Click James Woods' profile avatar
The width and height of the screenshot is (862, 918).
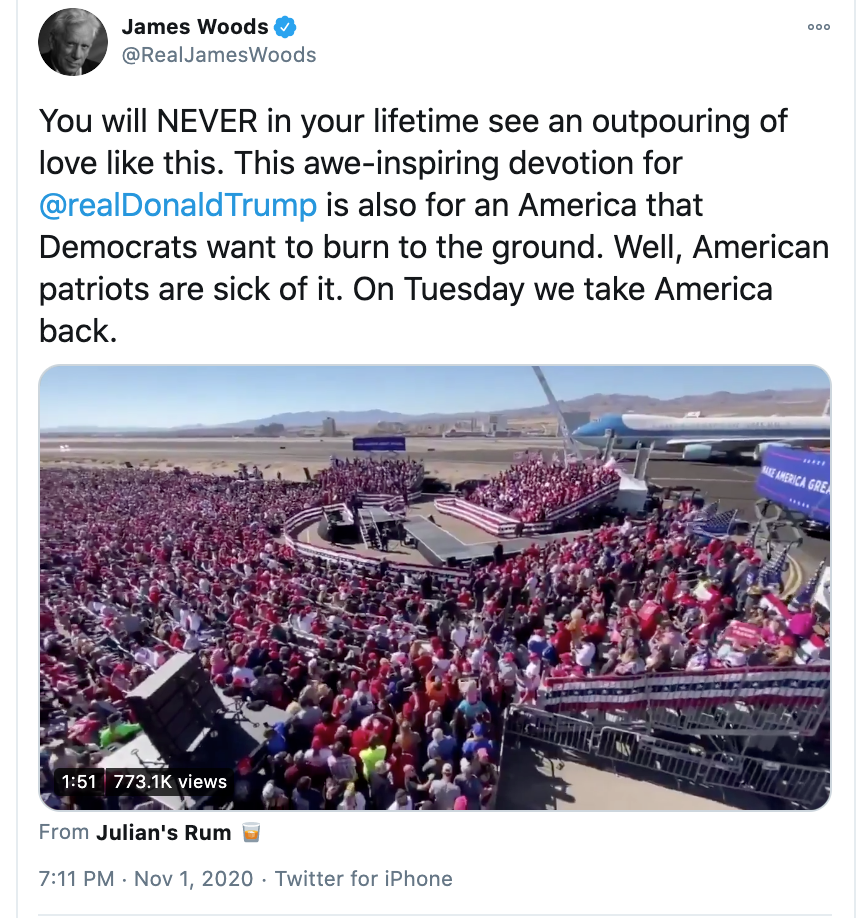click(x=73, y=40)
